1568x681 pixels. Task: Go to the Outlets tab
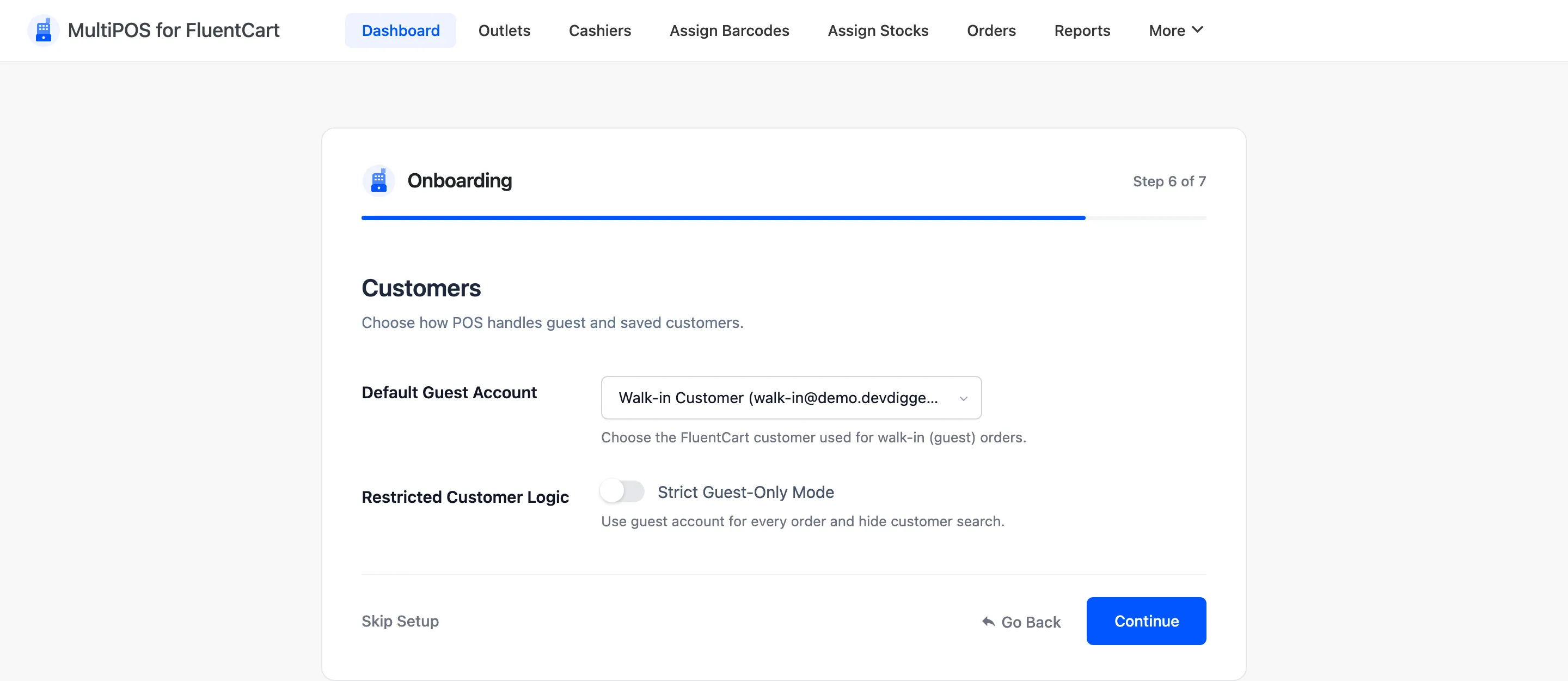504,31
